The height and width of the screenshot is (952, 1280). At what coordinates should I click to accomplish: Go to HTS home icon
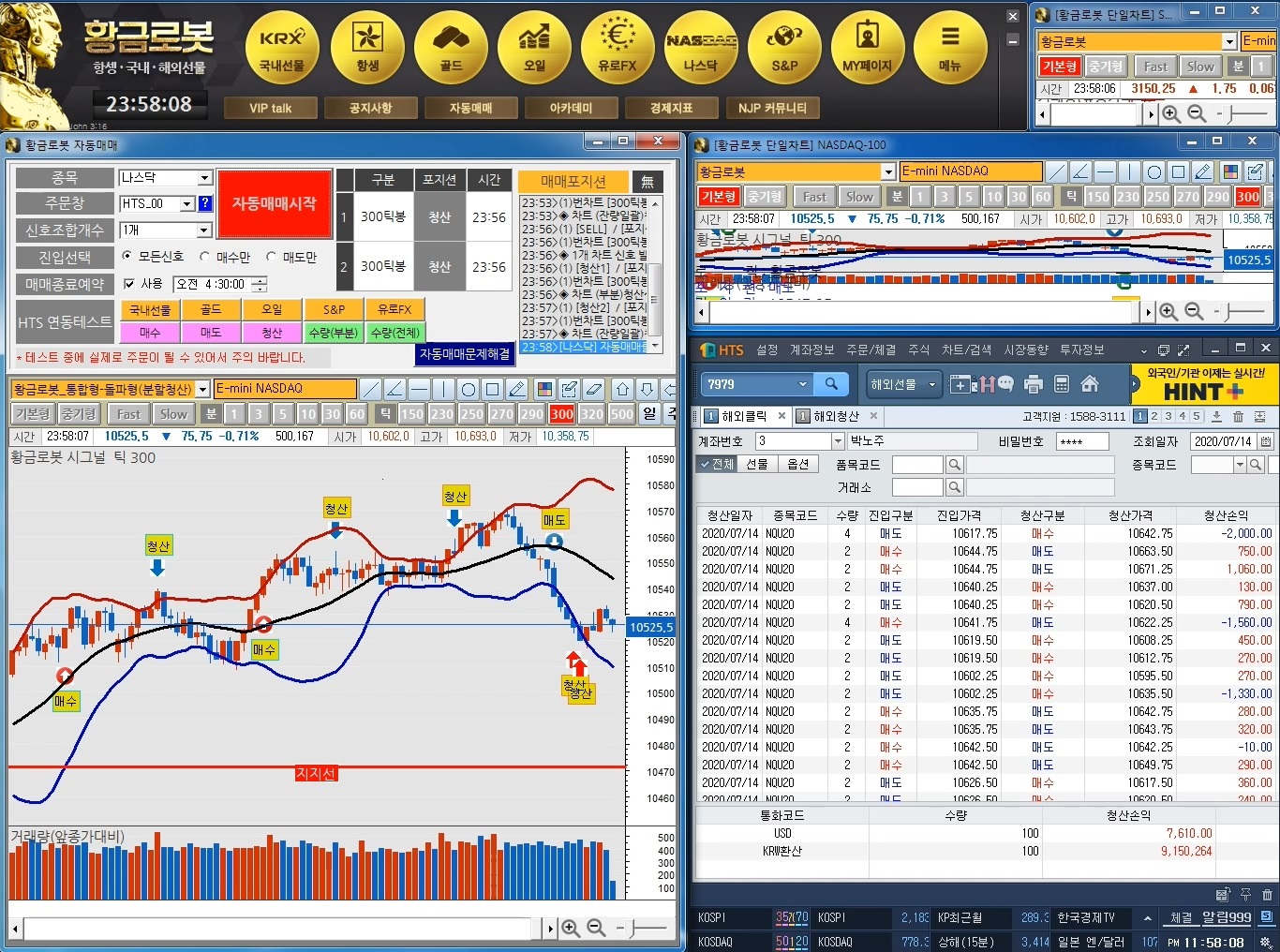(1090, 384)
